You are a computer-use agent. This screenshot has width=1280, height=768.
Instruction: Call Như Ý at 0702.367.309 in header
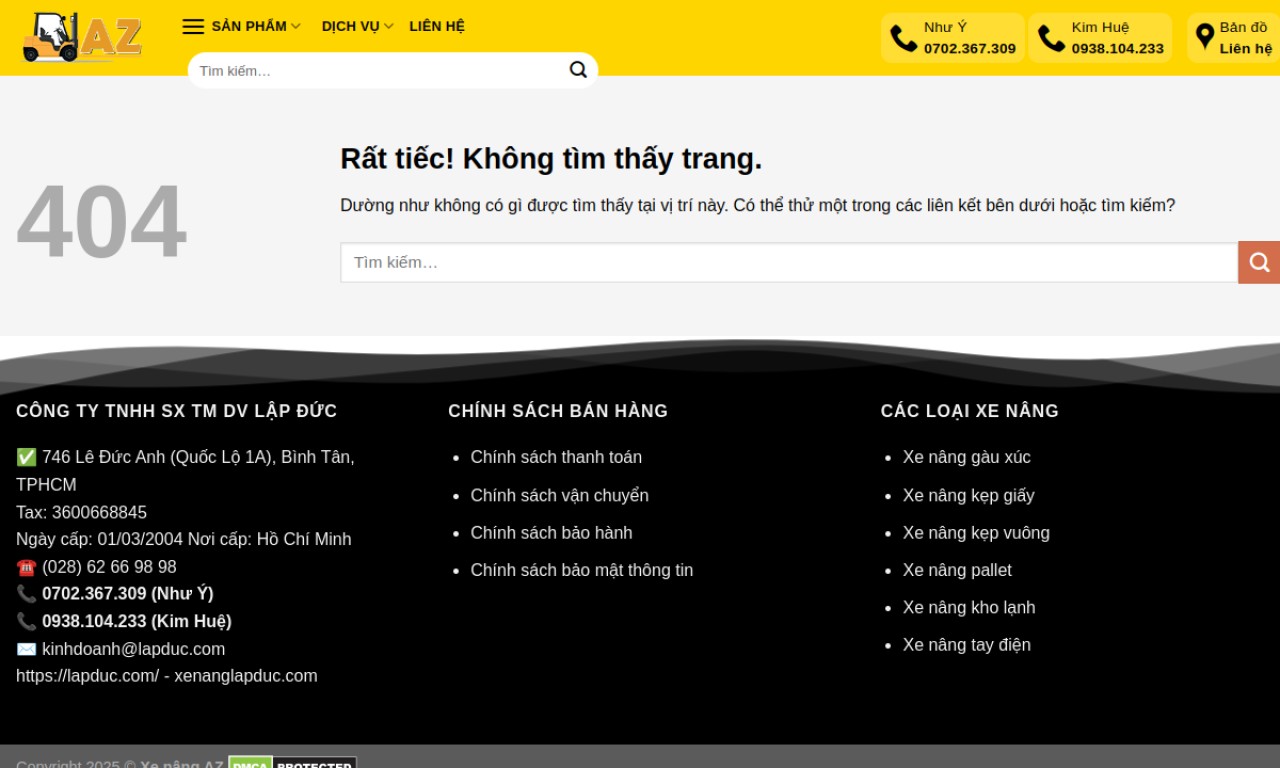pos(953,38)
